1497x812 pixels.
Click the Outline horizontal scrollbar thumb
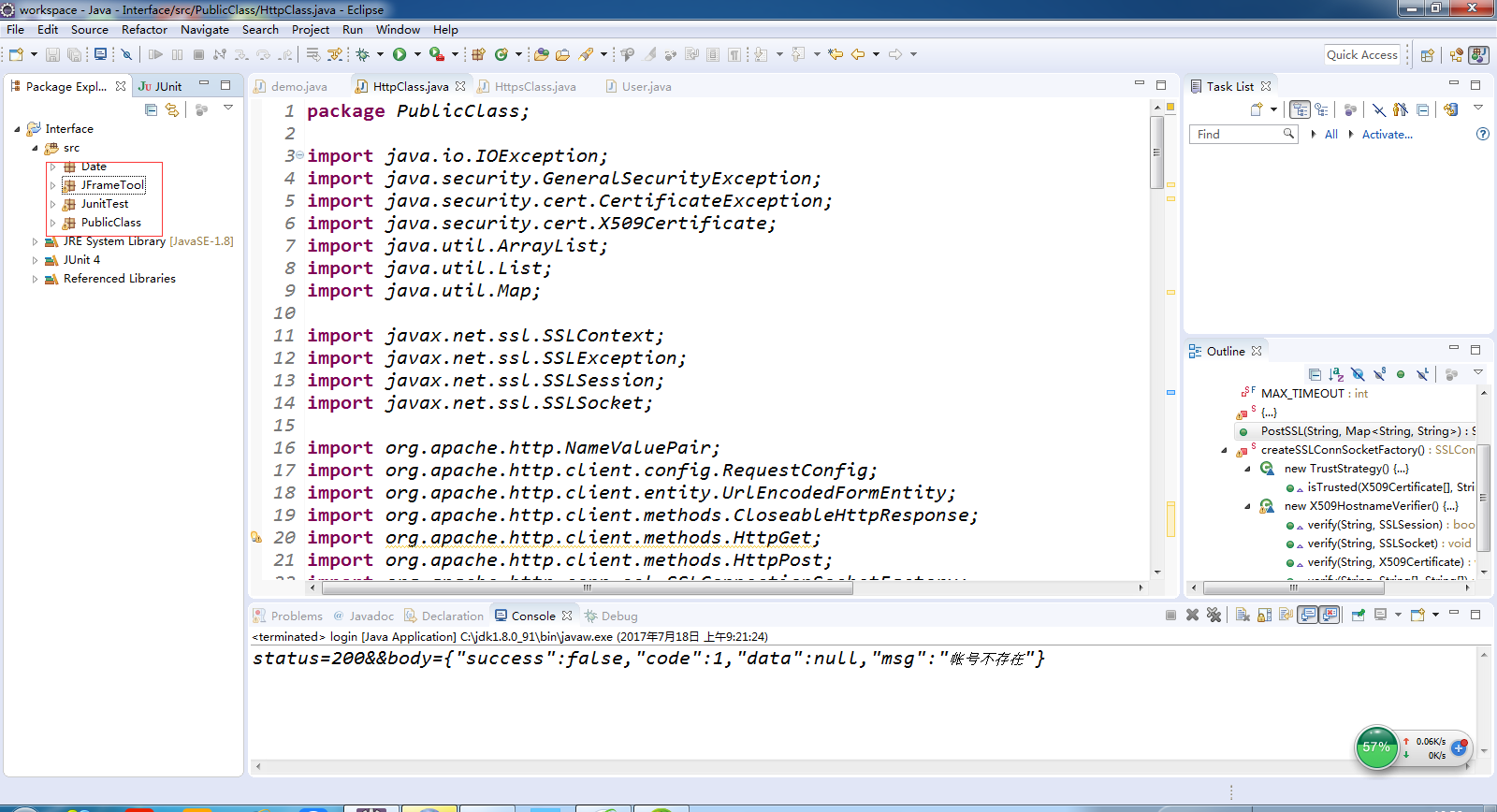pos(1293,588)
